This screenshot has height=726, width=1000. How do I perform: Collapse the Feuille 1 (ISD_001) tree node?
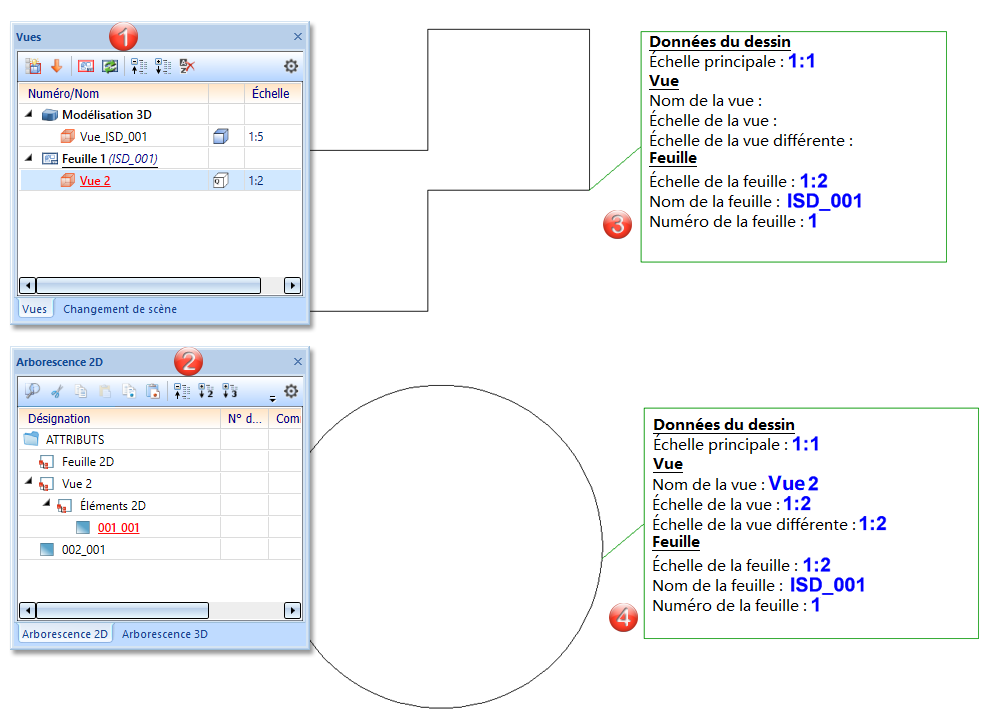tap(29, 158)
